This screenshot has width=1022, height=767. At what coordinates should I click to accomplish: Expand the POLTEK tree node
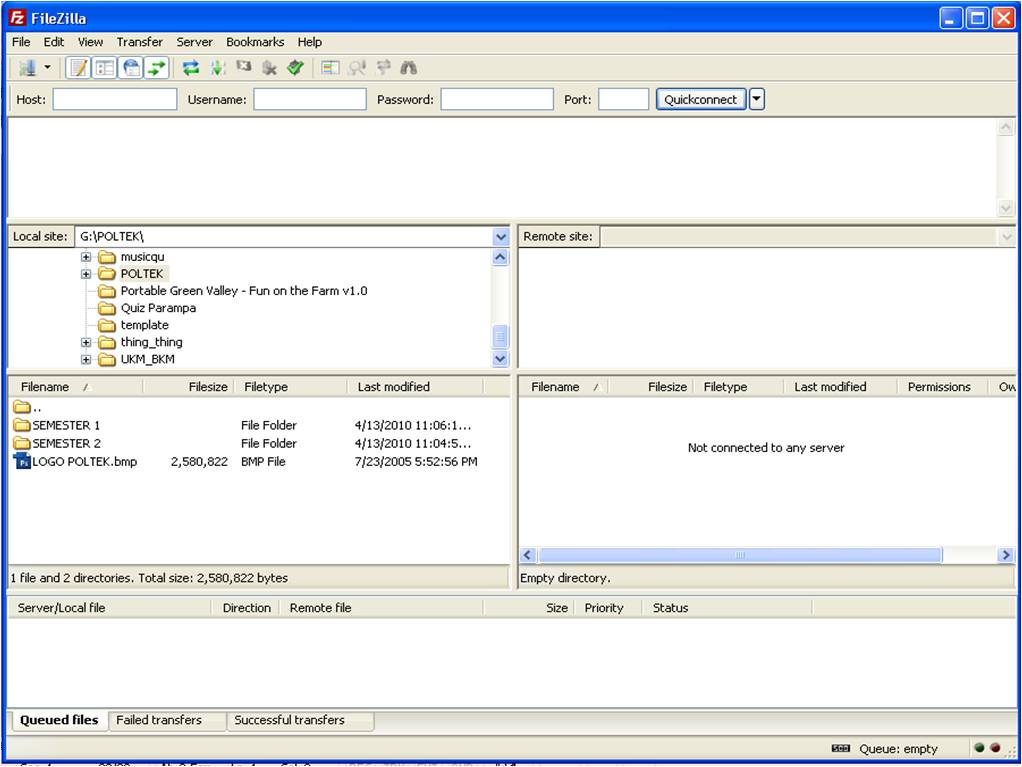click(86, 274)
